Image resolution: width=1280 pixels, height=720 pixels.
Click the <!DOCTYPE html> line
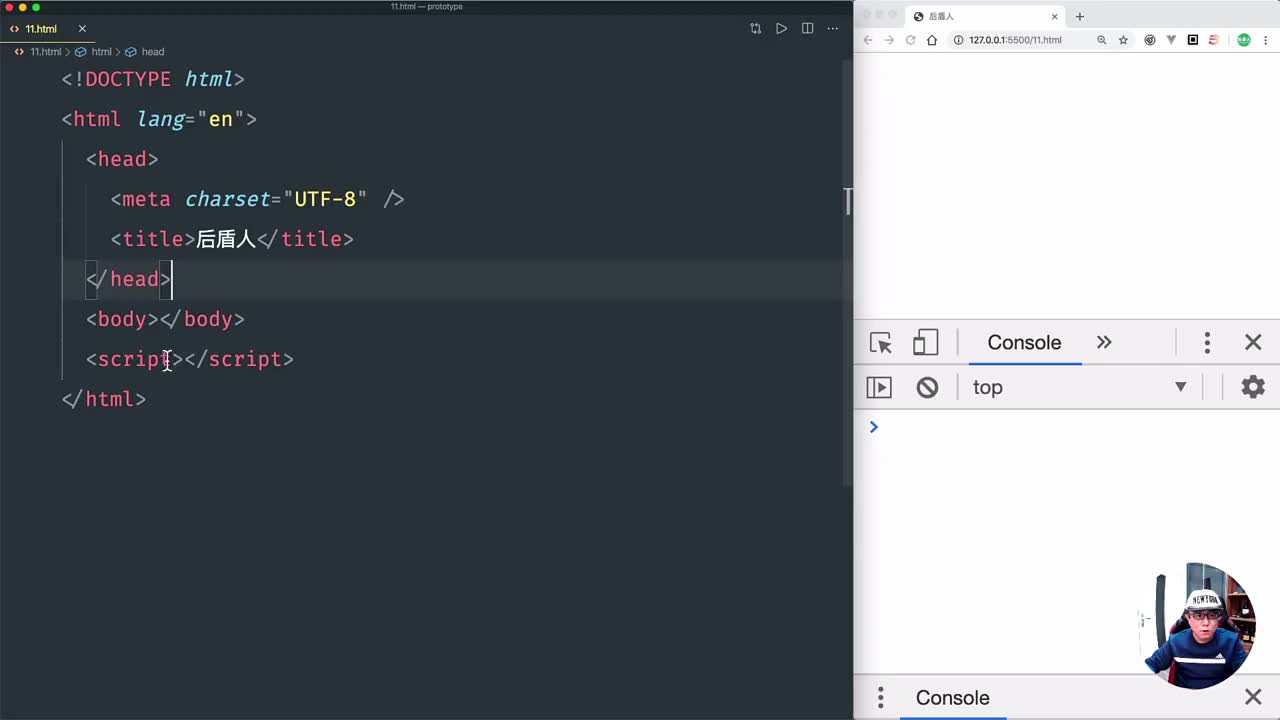153,79
